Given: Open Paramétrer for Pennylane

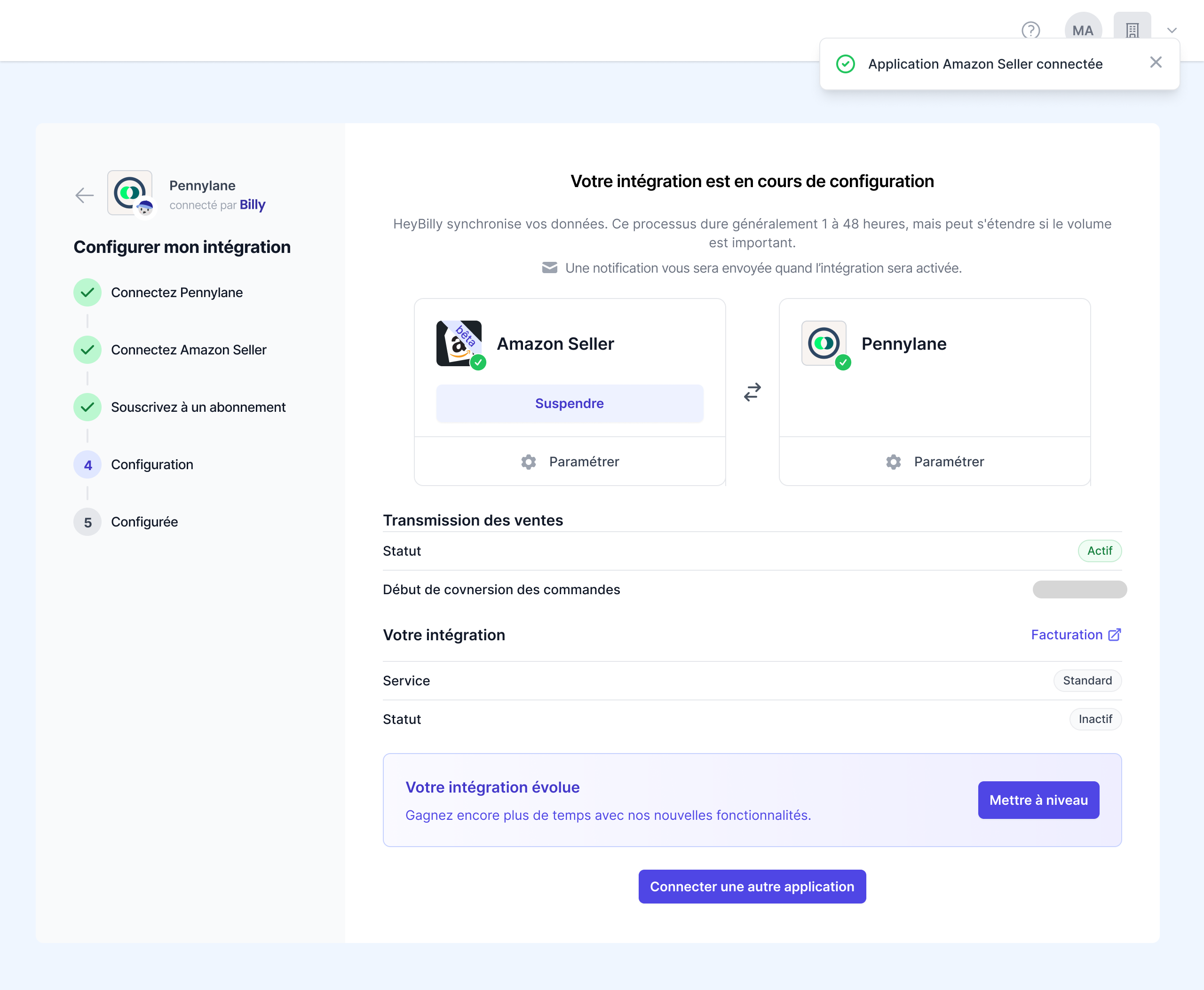Looking at the screenshot, I should click(x=935, y=462).
